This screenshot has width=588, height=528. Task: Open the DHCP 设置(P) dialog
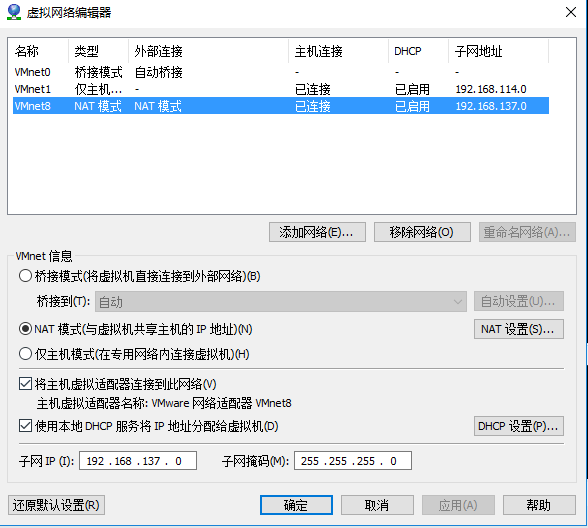519,426
